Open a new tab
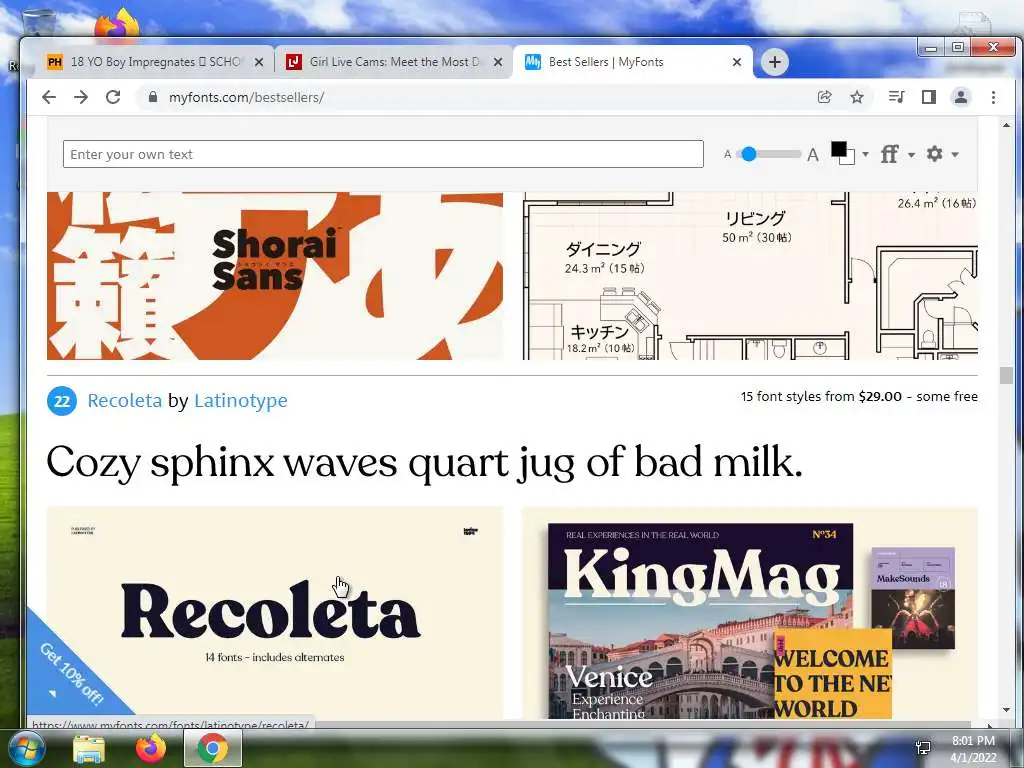Image resolution: width=1024 pixels, height=768 pixels. click(775, 62)
